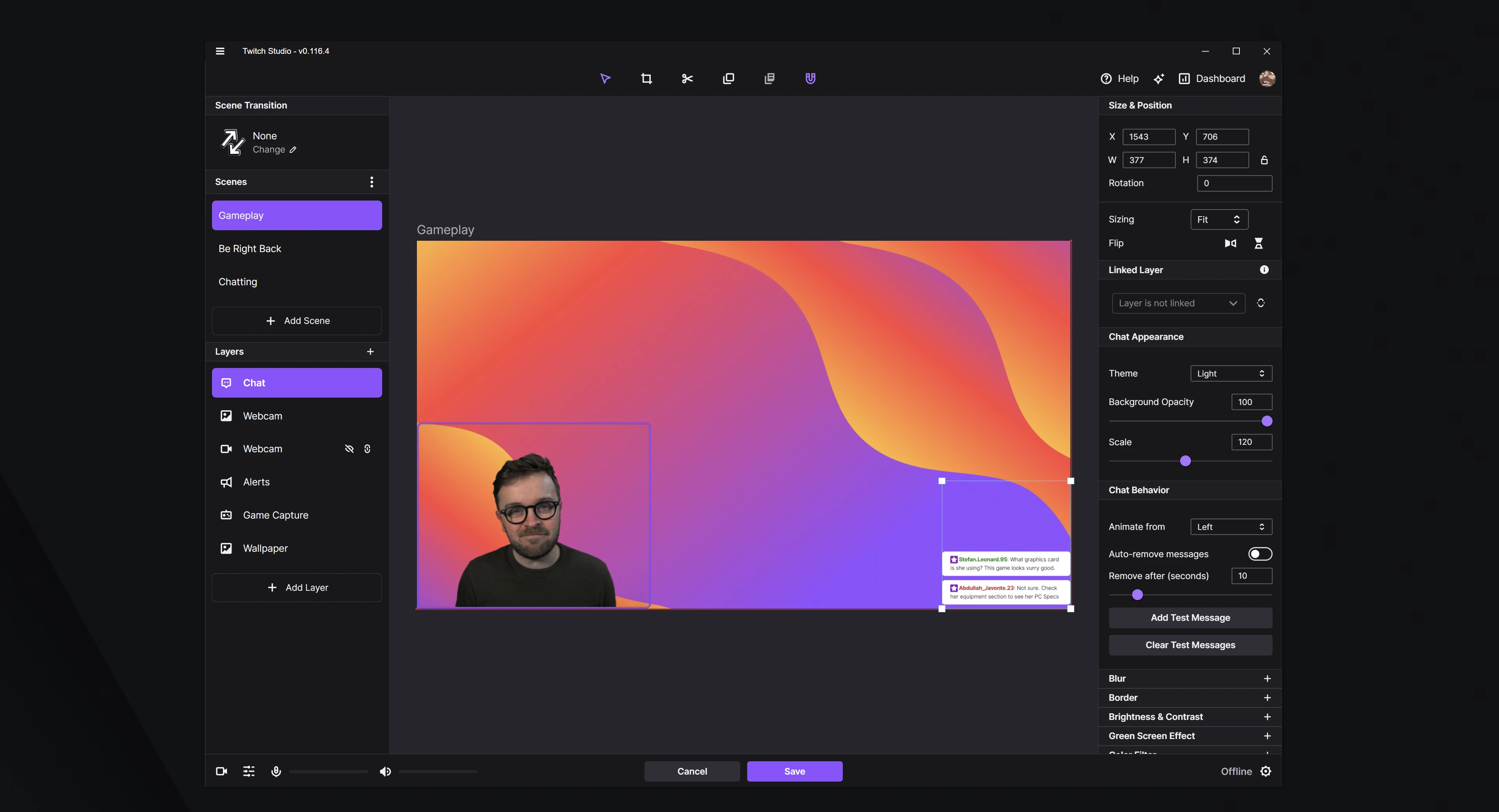Adjust the Remove after seconds slider

1190,594
